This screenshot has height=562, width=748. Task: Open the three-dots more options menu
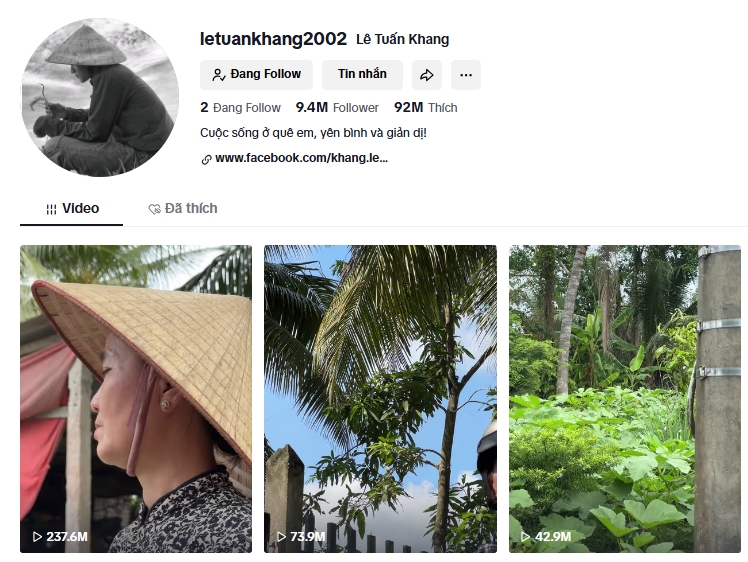466,75
